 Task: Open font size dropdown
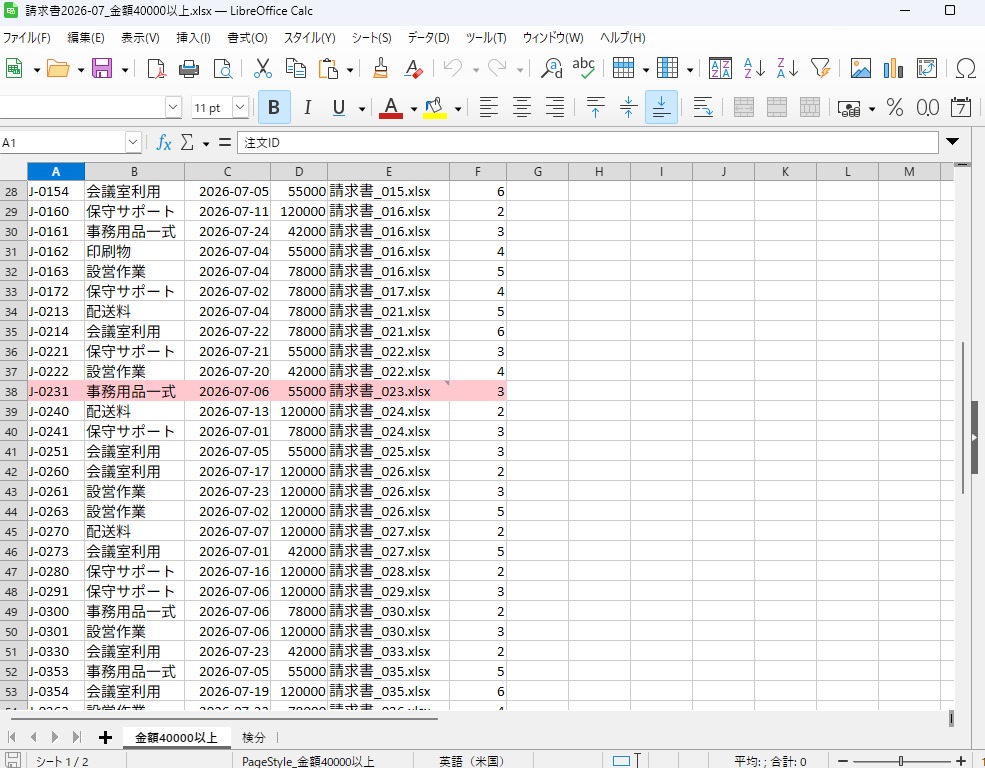tap(240, 107)
